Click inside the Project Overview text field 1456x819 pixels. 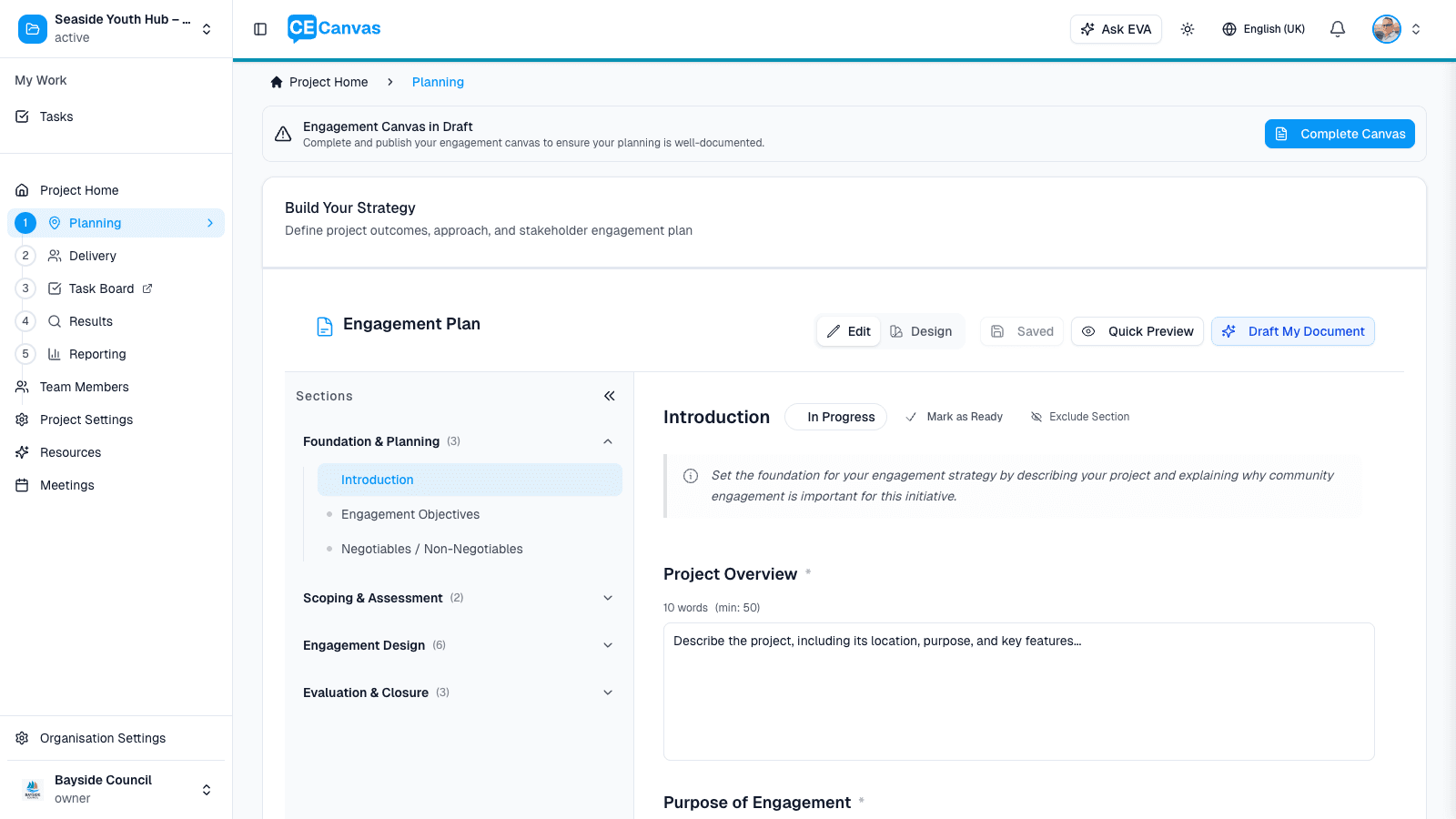[x=1018, y=692]
